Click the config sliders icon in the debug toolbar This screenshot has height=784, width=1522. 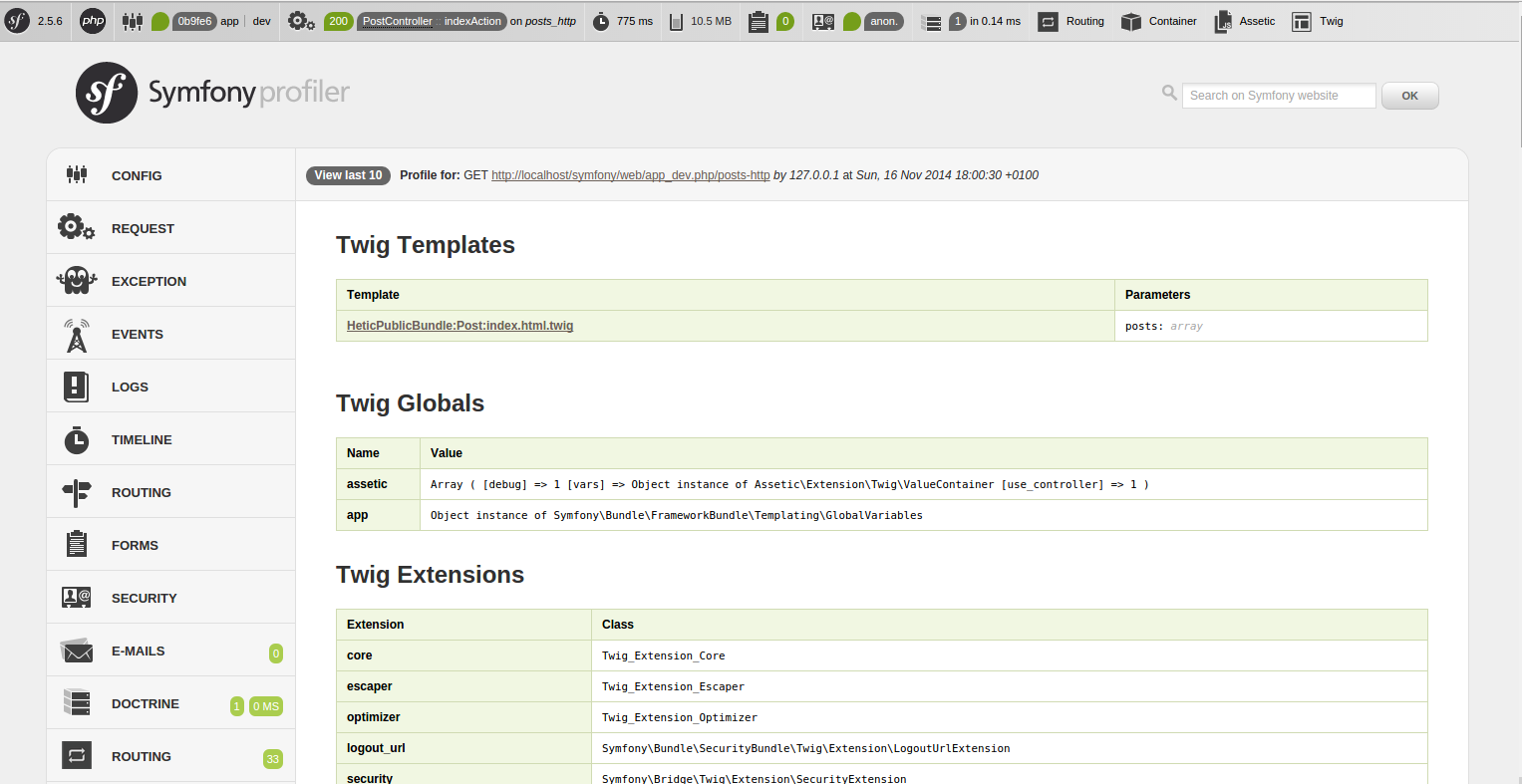133,21
